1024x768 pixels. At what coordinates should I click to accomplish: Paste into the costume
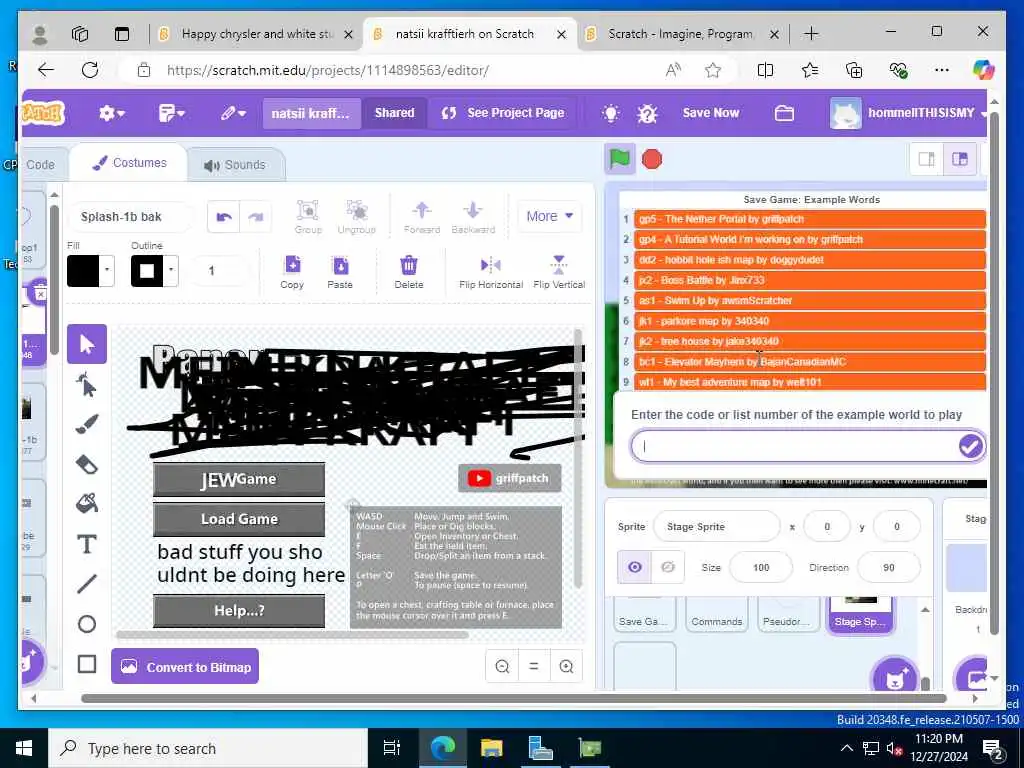tap(340, 272)
